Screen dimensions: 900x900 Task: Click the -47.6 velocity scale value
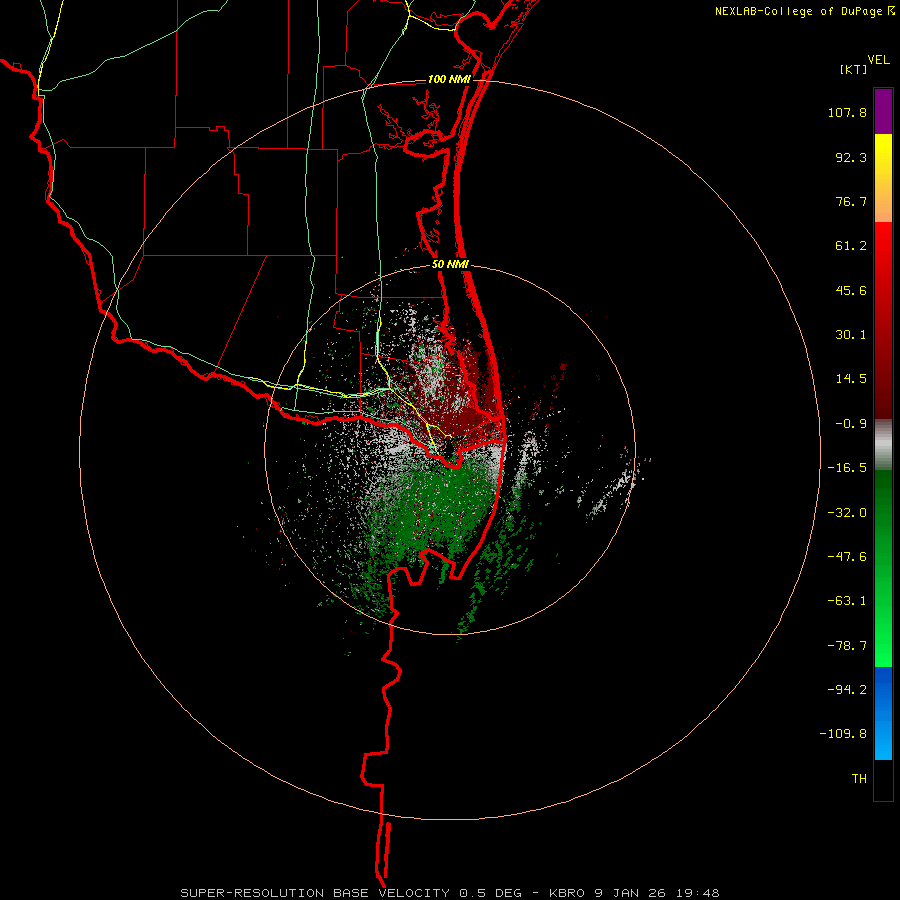(847, 557)
